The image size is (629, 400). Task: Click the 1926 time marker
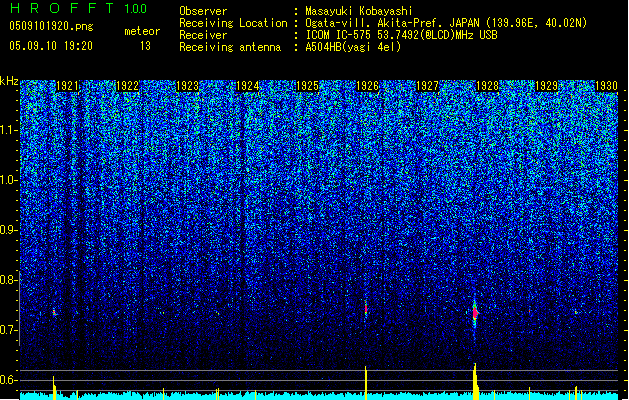[x=367, y=86]
